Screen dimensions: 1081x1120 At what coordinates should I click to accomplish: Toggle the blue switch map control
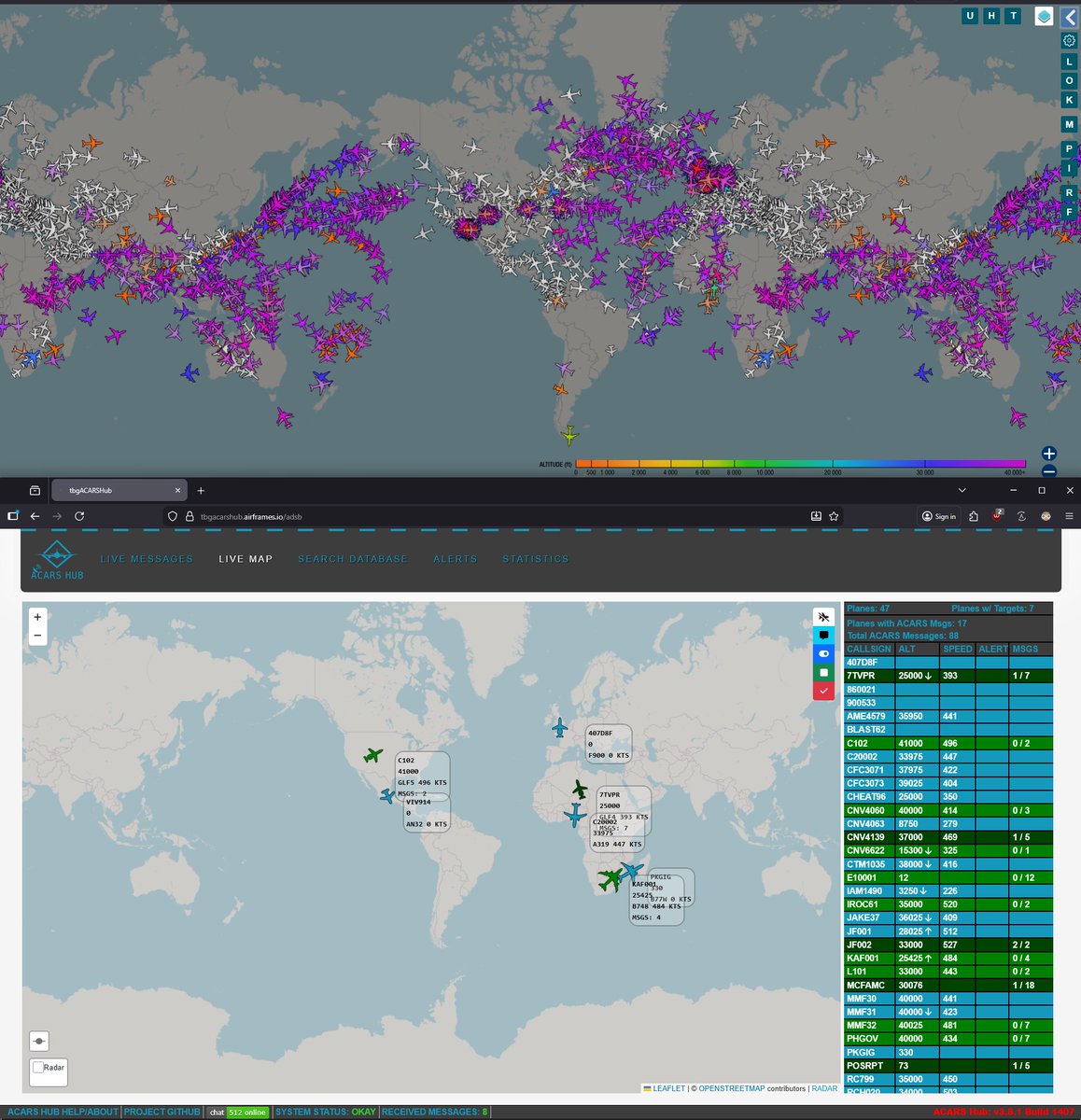(823, 654)
